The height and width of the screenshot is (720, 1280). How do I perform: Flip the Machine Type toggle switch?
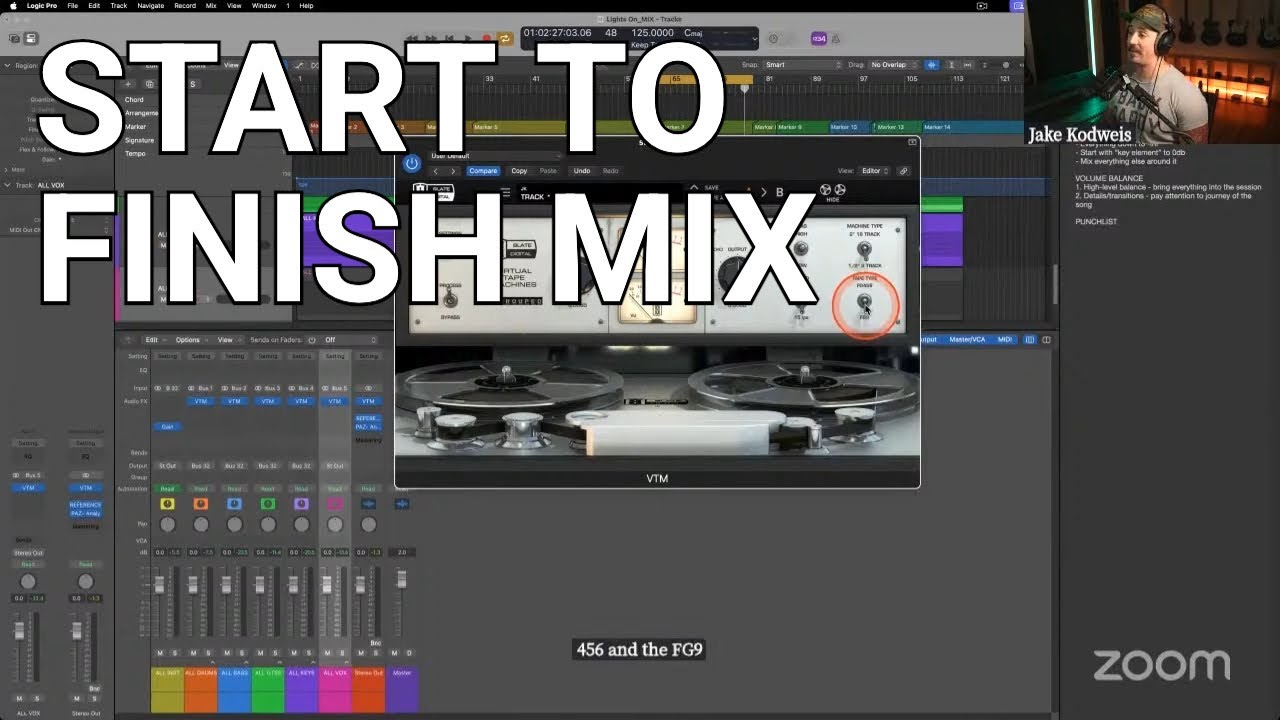[x=863, y=248]
